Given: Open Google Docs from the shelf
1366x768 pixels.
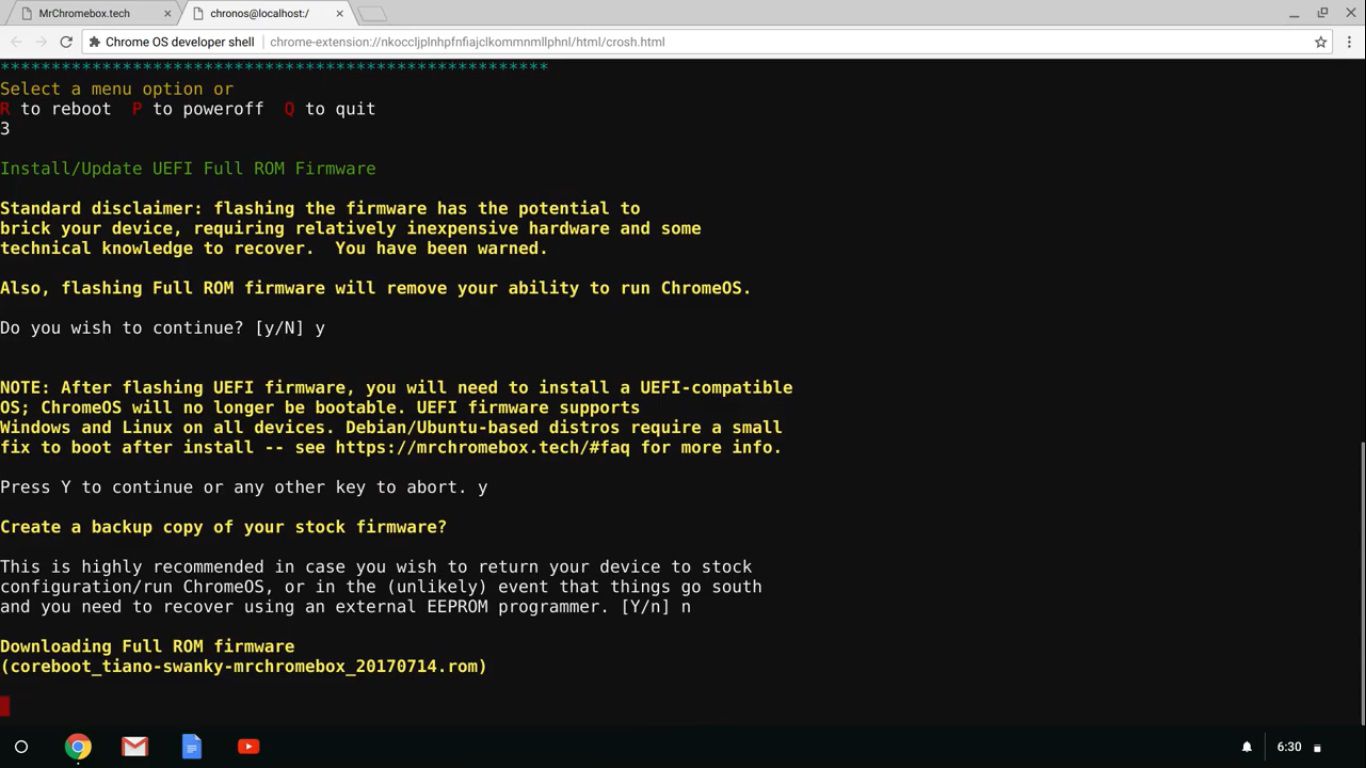Looking at the screenshot, I should [x=192, y=747].
